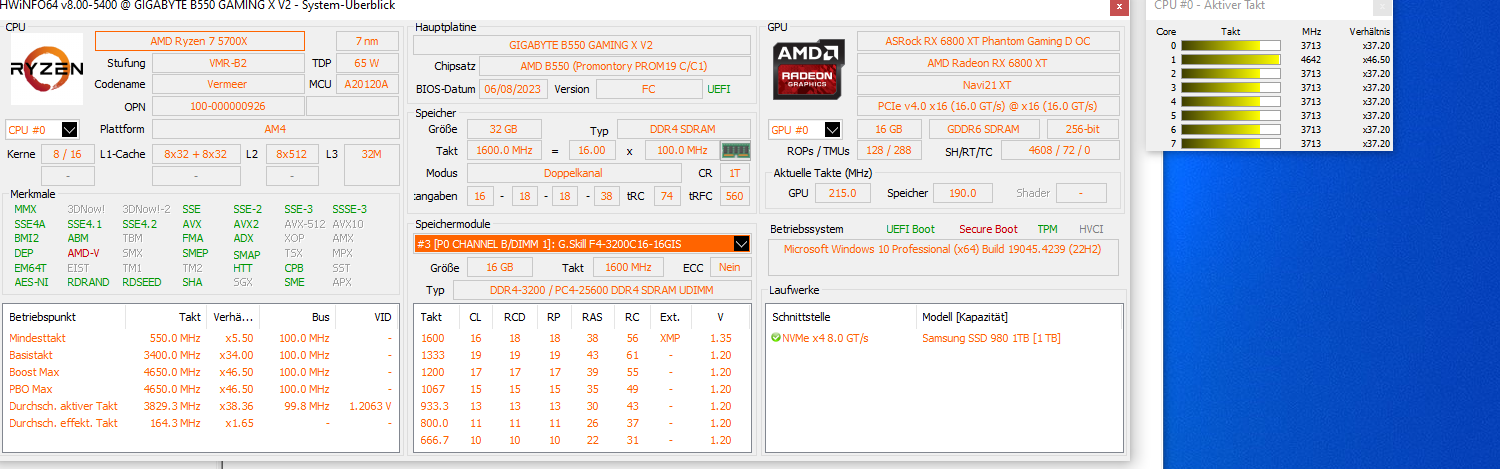Viewport: 1500px width, 469px height.
Task: Click the 100-000000926 OPN field
Action: tap(228, 106)
